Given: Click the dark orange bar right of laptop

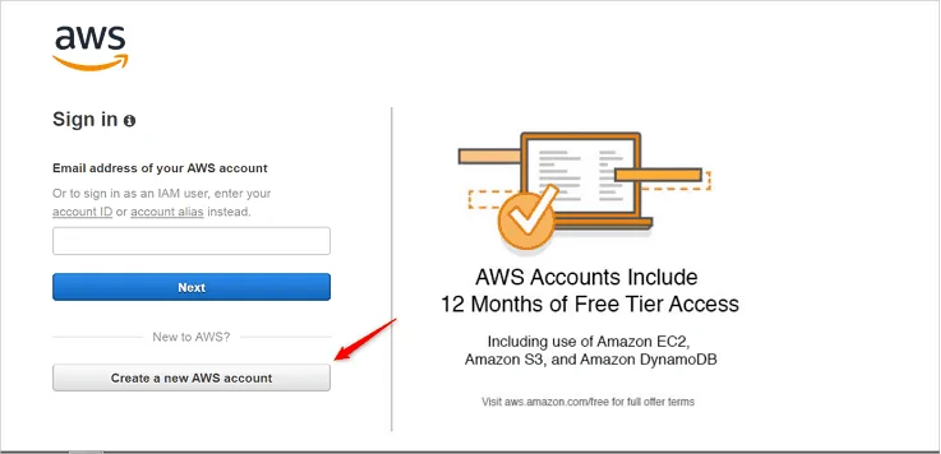Looking at the screenshot, I should coord(658,175).
